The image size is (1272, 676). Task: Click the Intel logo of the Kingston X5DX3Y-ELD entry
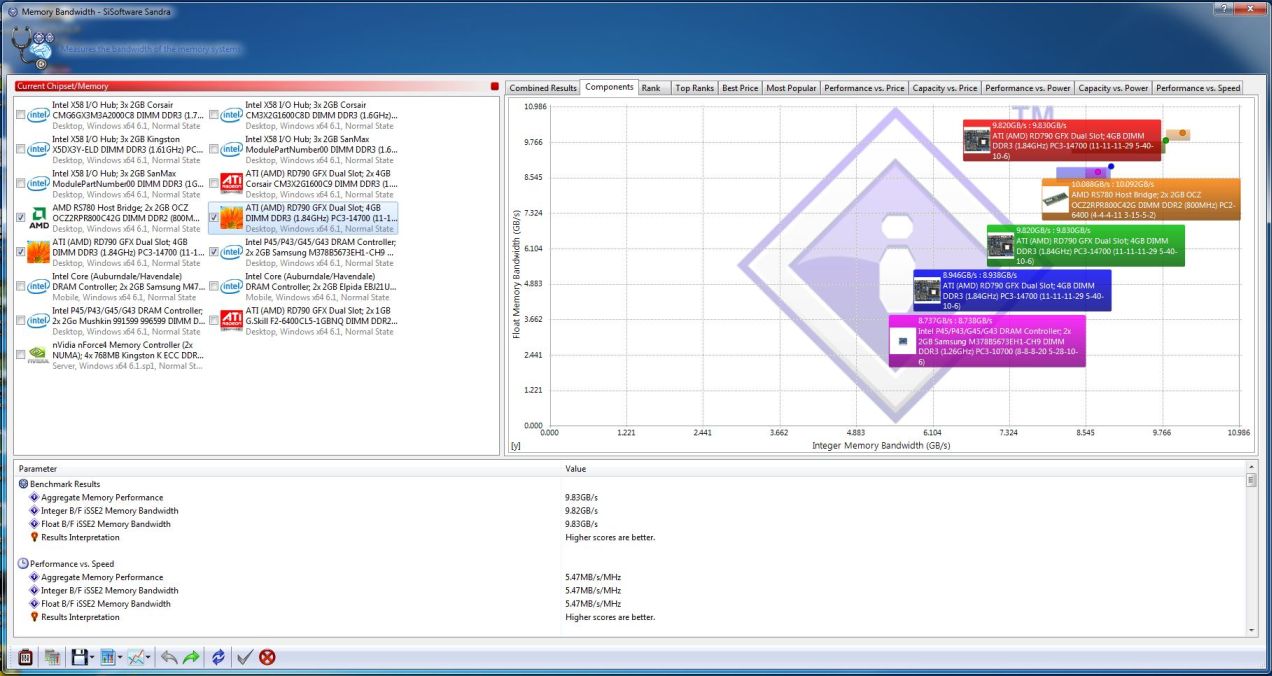tap(39, 149)
